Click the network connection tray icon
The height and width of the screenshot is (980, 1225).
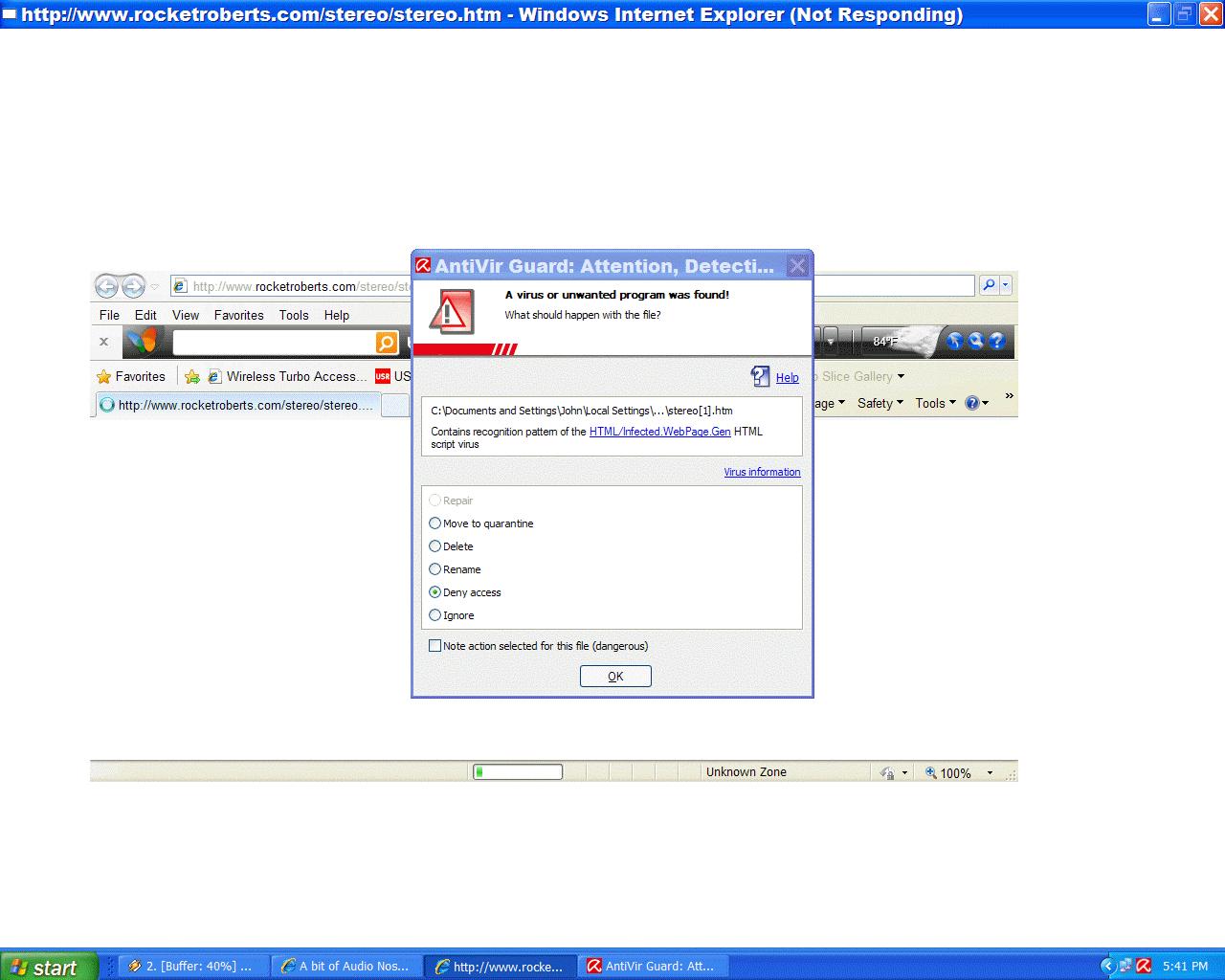tap(1125, 966)
